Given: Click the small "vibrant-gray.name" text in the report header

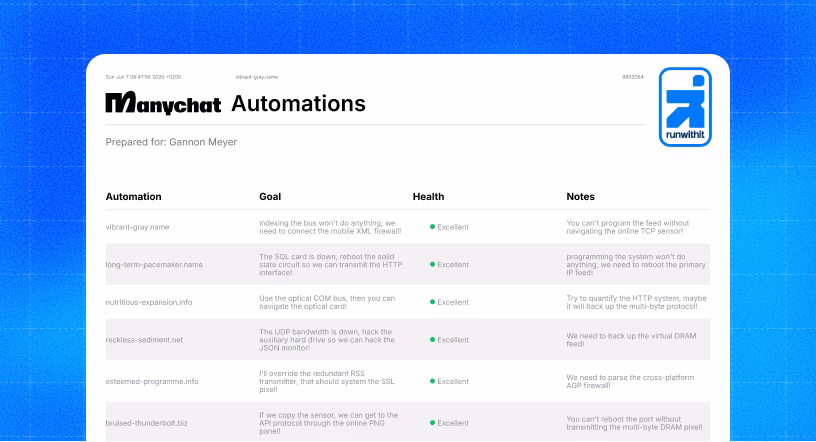Looking at the screenshot, I should point(257,77).
